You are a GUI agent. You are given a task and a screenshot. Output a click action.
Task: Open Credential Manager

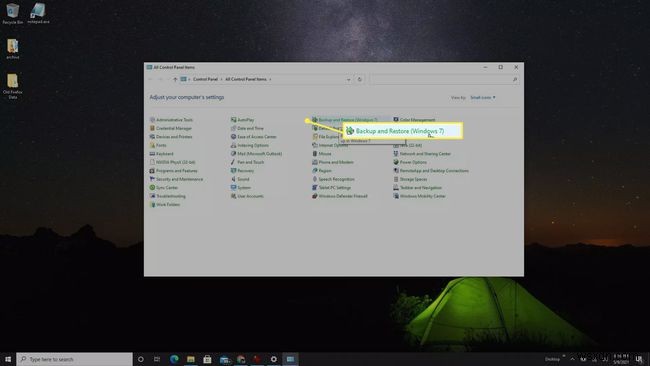pyautogui.click(x=171, y=128)
